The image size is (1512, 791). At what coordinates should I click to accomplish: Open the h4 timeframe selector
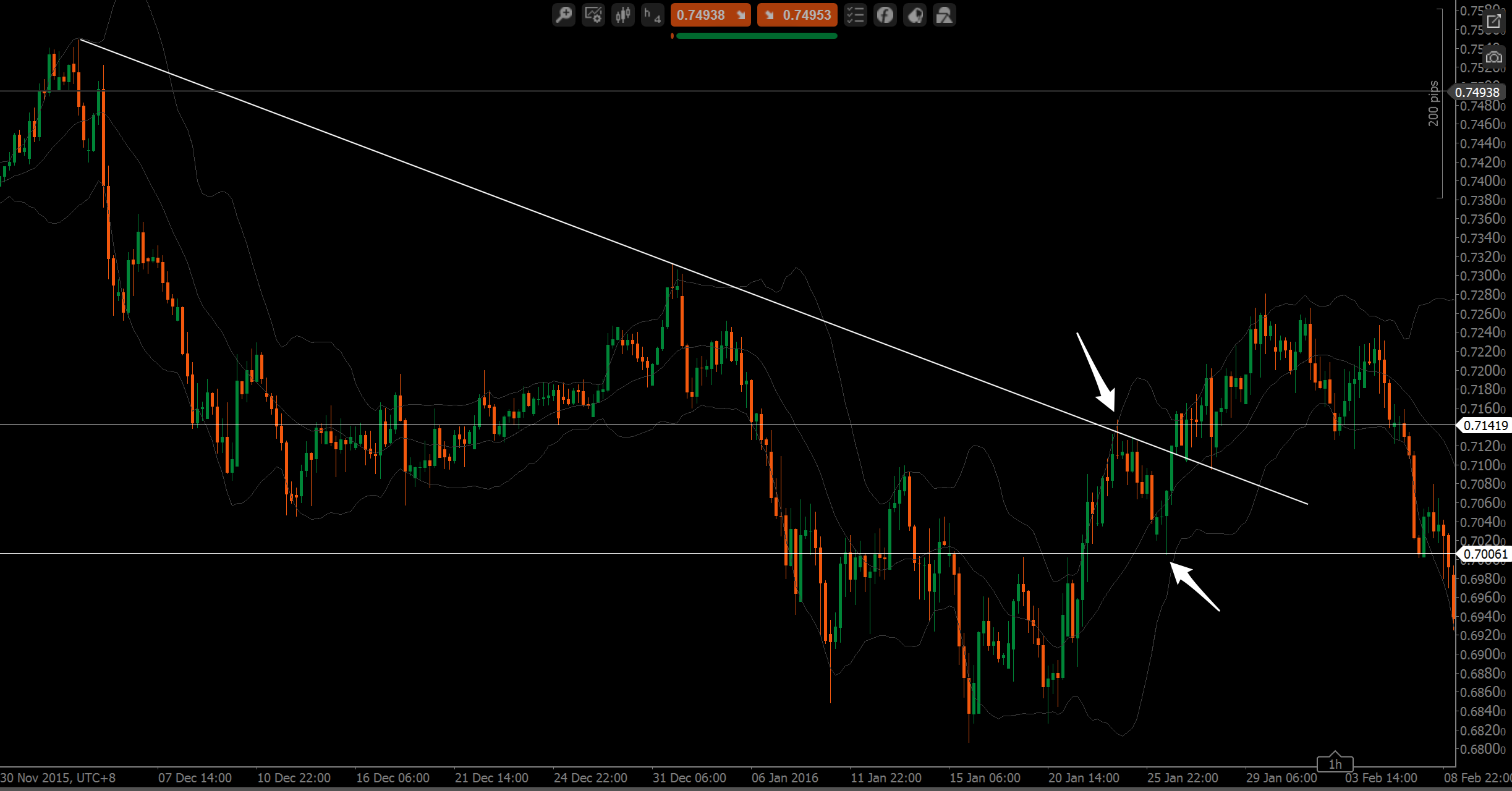[652, 15]
